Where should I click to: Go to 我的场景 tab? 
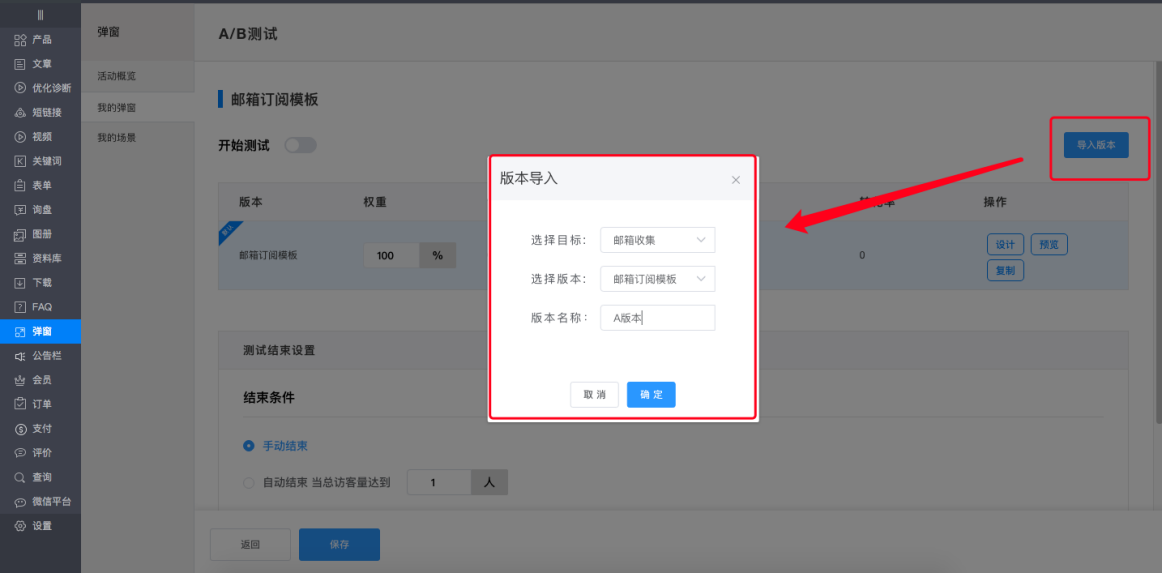116,138
